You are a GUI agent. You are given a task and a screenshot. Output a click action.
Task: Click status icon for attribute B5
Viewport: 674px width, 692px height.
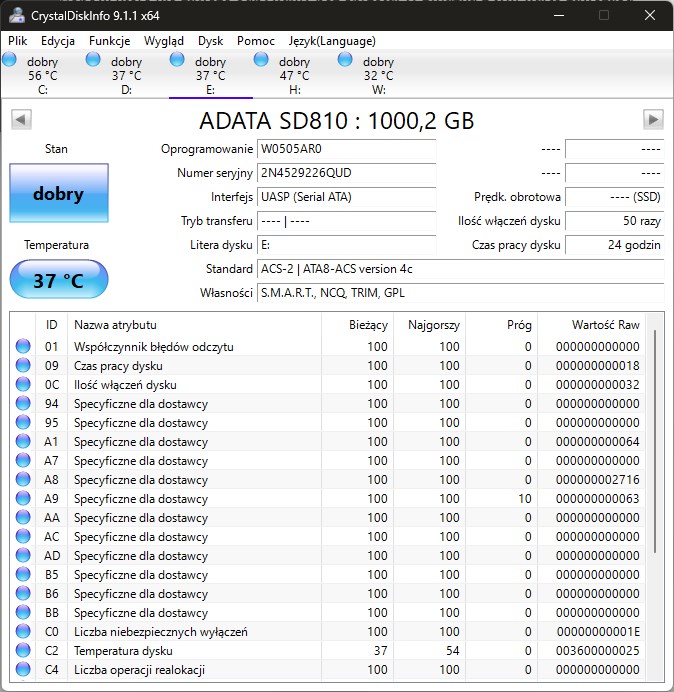pos(23,574)
